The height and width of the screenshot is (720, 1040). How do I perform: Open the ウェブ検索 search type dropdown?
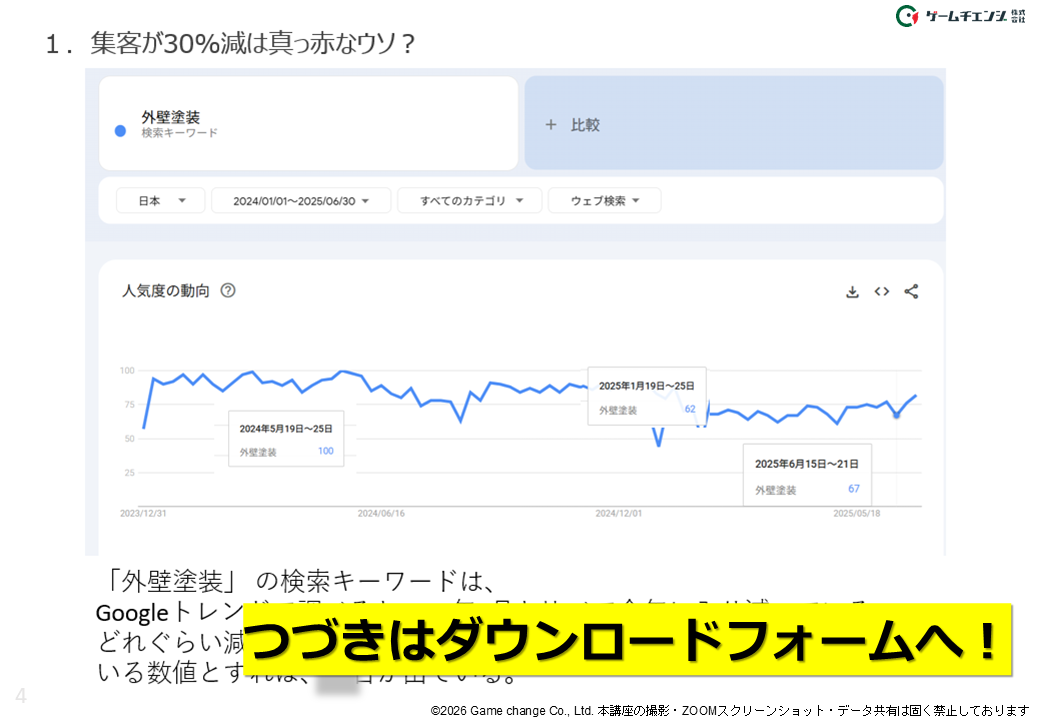tap(604, 200)
